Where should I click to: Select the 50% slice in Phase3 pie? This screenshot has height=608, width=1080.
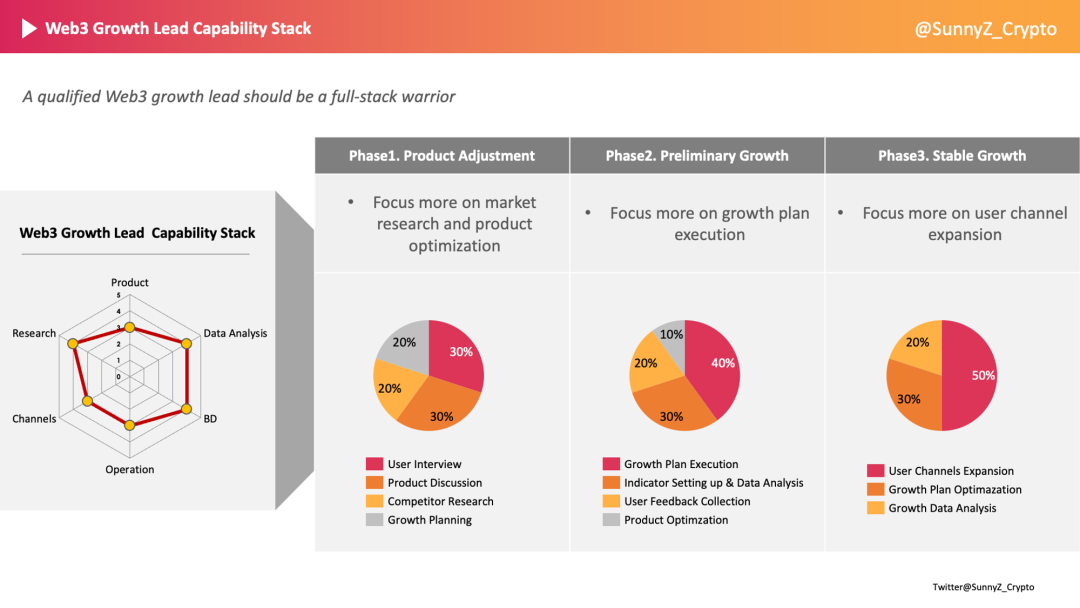[x=969, y=375]
